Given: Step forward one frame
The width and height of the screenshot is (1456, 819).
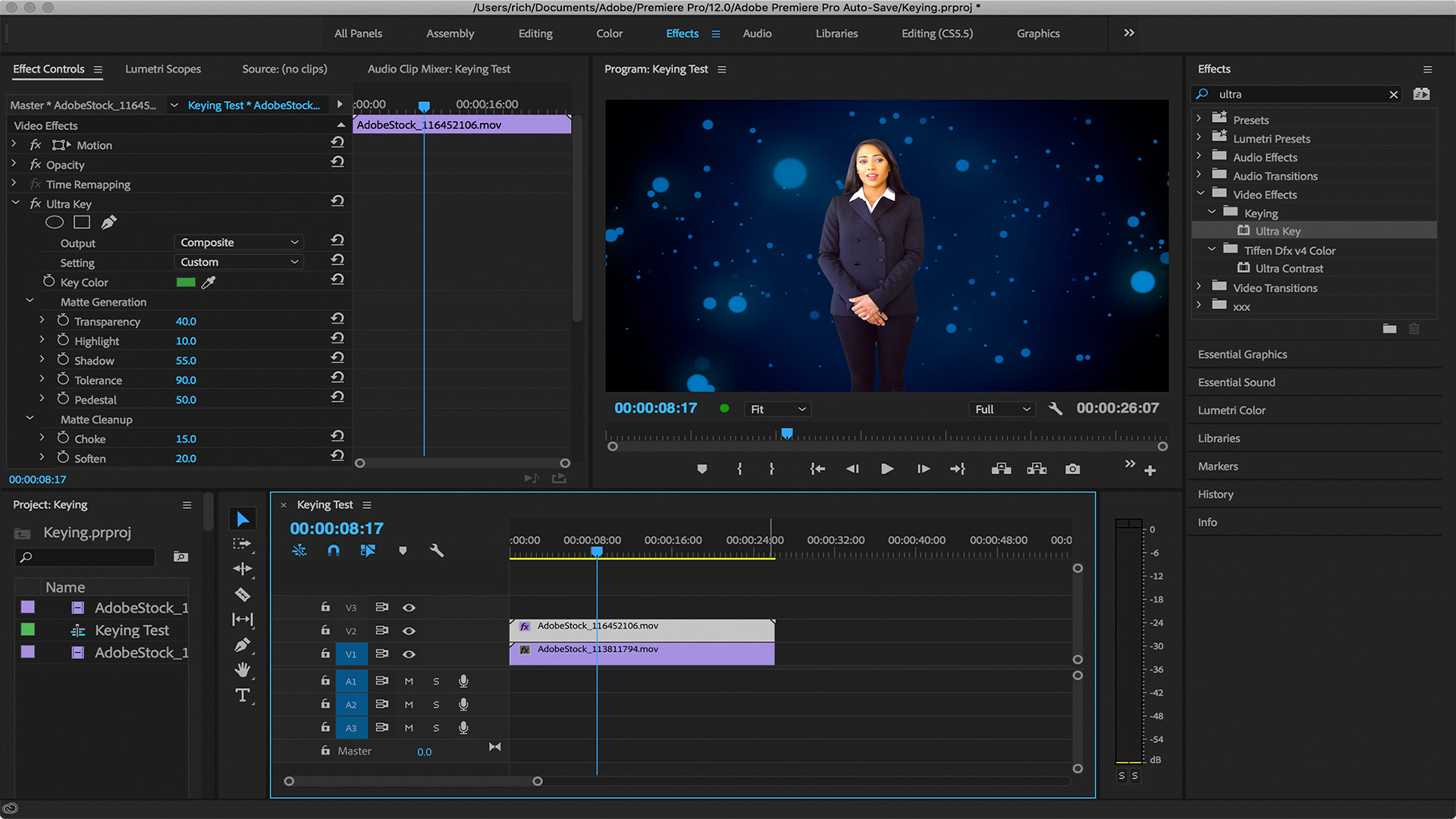Looking at the screenshot, I should [x=923, y=469].
